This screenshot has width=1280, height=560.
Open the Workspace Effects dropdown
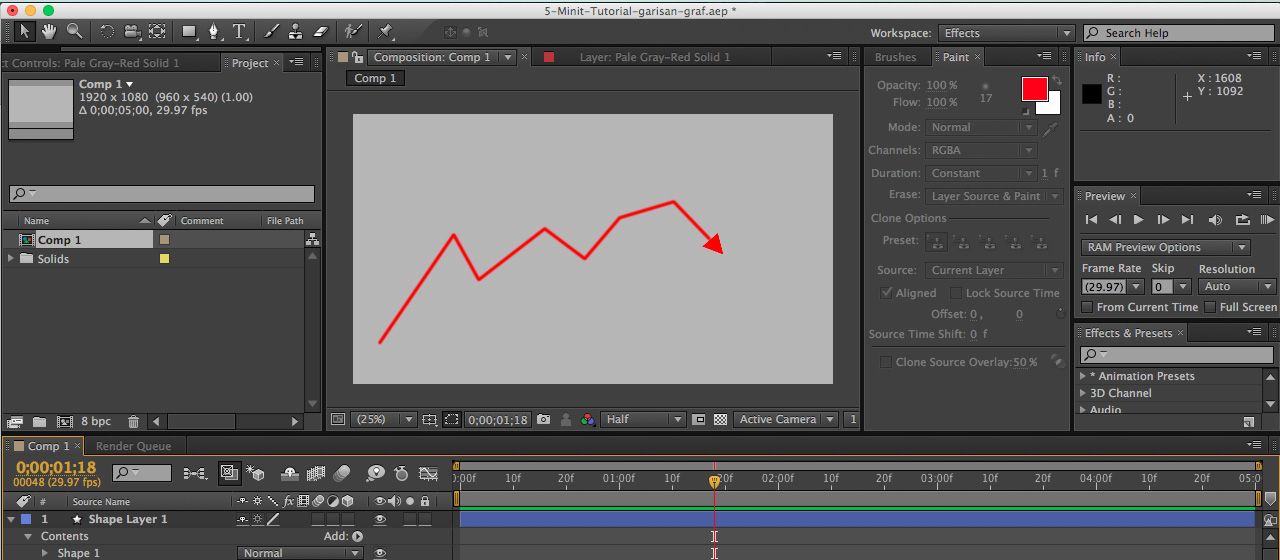tap(1007, 33)
